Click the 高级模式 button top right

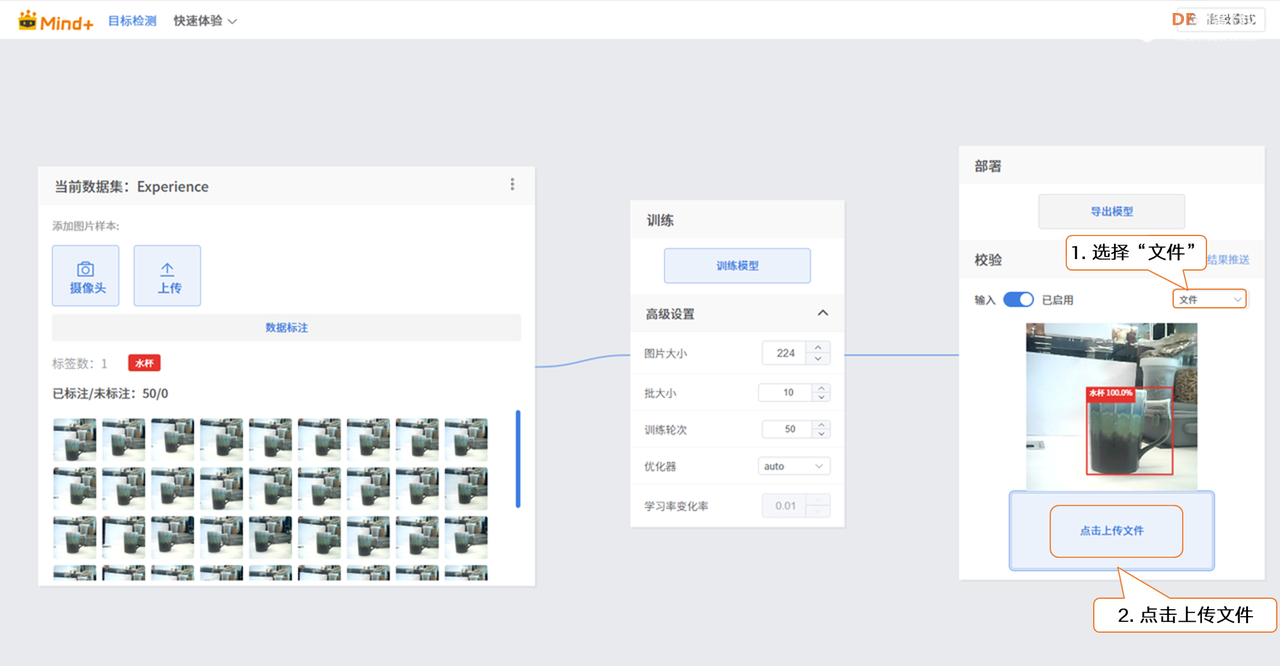1228,18
